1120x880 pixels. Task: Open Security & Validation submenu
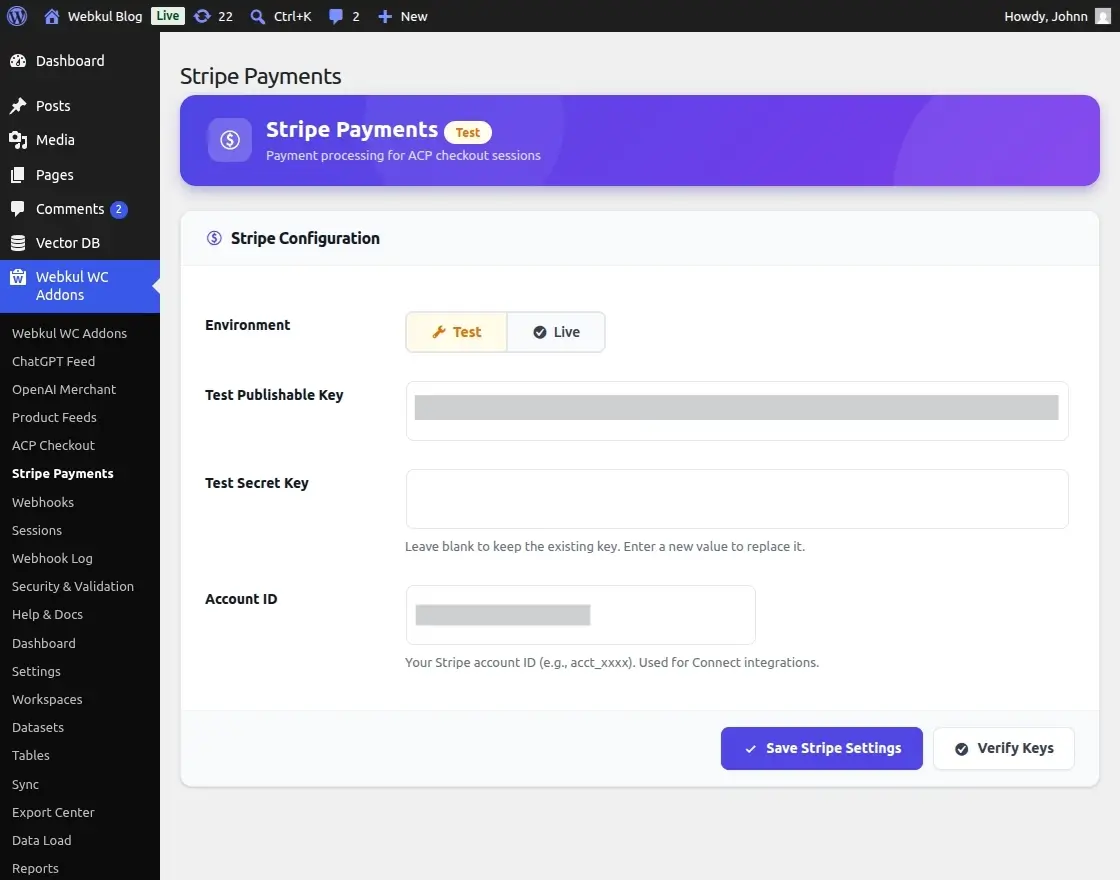tap(73, 586)
